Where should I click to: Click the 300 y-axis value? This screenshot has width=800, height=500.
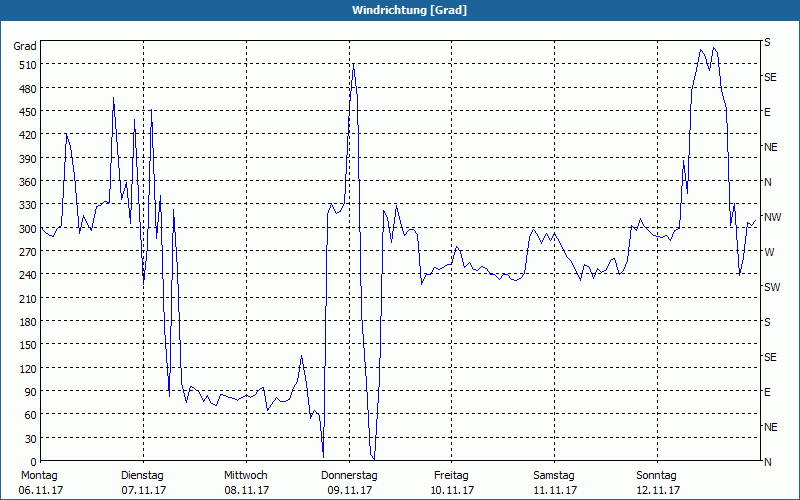(x=28, y=229)
